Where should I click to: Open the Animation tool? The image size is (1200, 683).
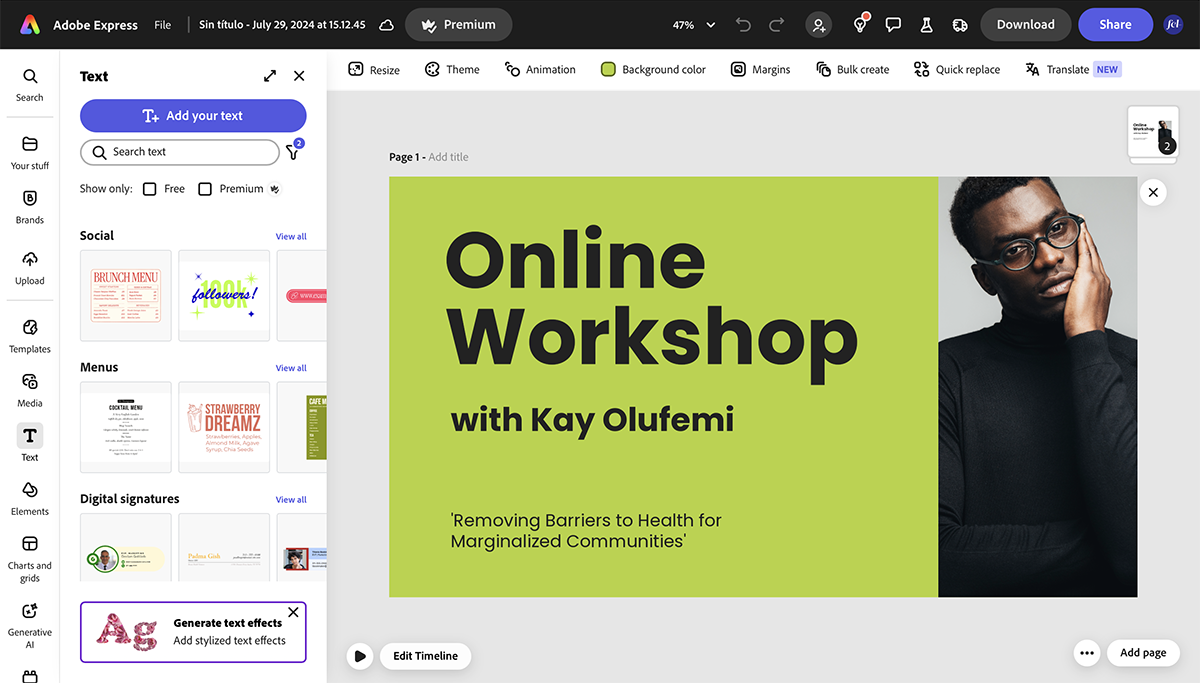(540, 69)
